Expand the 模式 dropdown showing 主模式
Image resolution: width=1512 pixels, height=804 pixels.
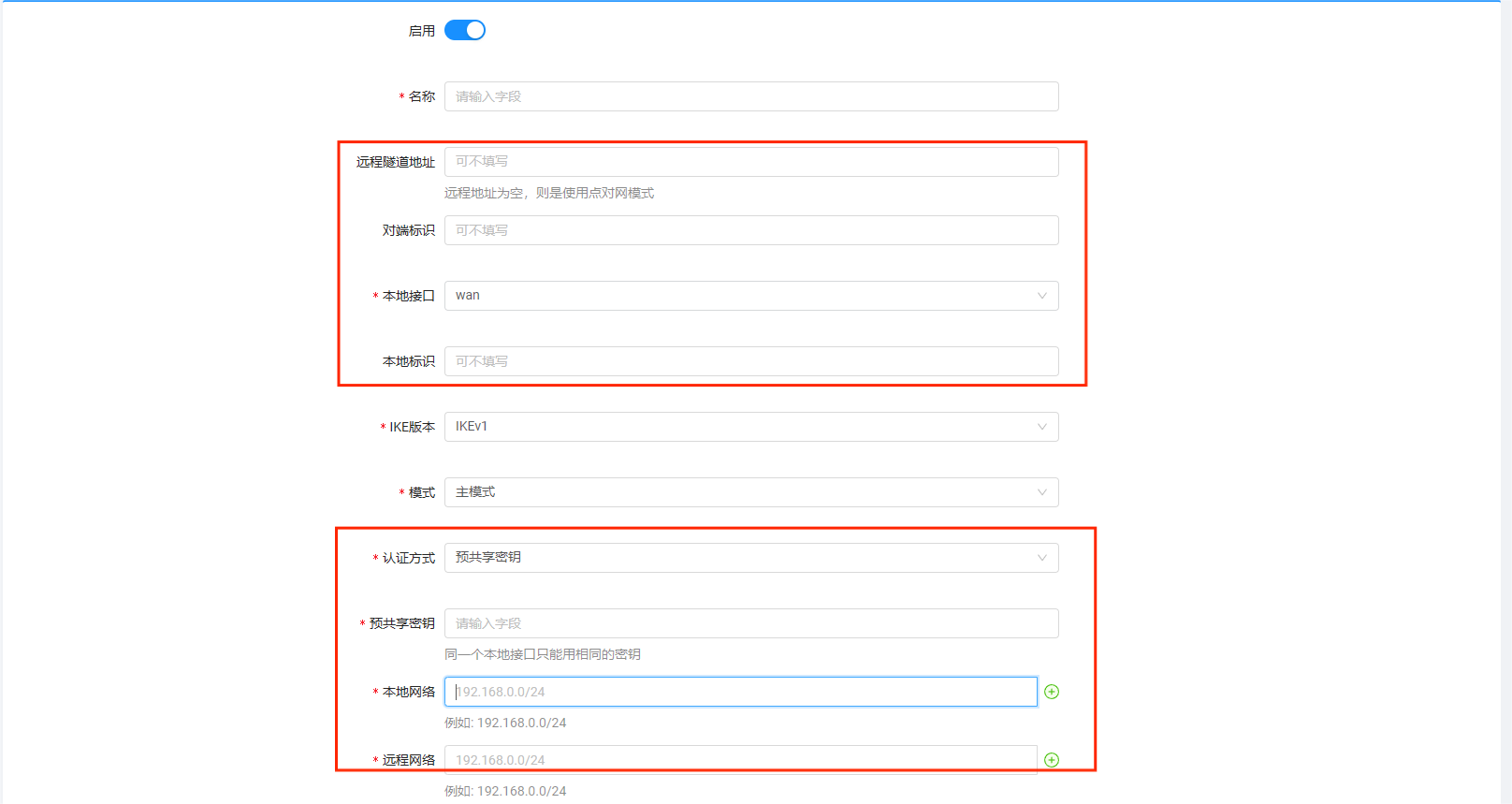[x=739, y=492]
